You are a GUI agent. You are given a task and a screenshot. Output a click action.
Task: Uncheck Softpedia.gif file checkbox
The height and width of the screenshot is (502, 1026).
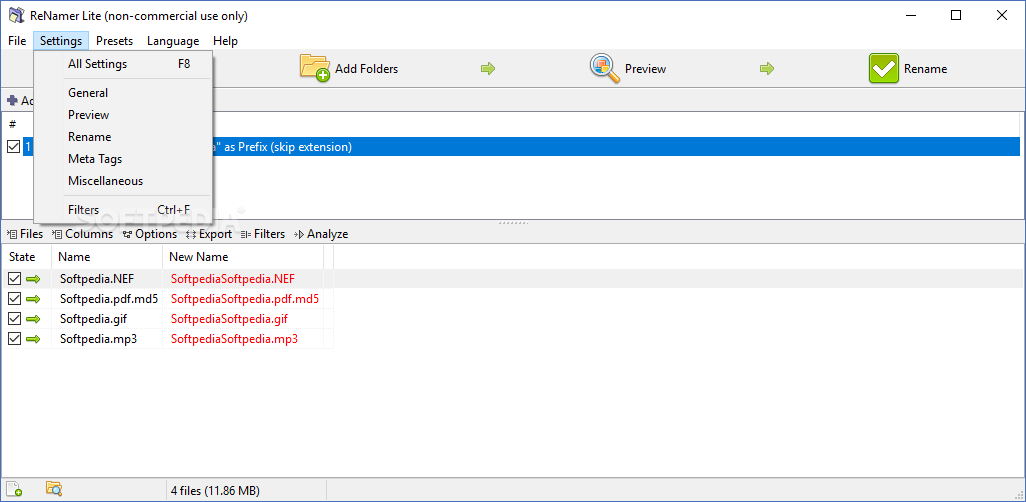pyautogui.click(x=14, y=319)
